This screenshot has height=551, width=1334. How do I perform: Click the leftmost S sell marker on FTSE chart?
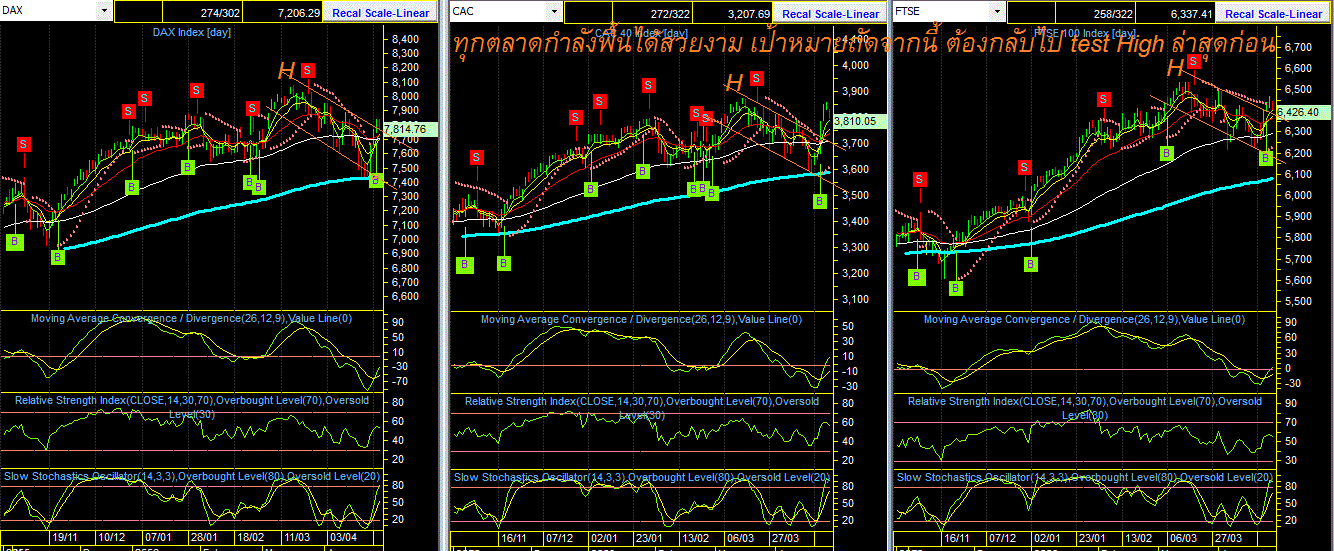click(x=919, y=179)
